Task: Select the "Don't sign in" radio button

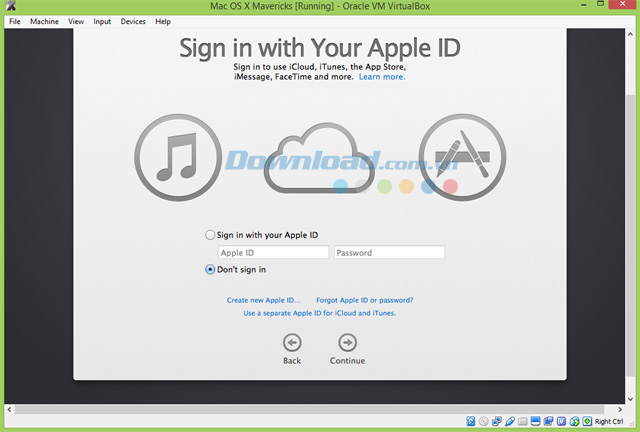Action: [x=210, y=269]
